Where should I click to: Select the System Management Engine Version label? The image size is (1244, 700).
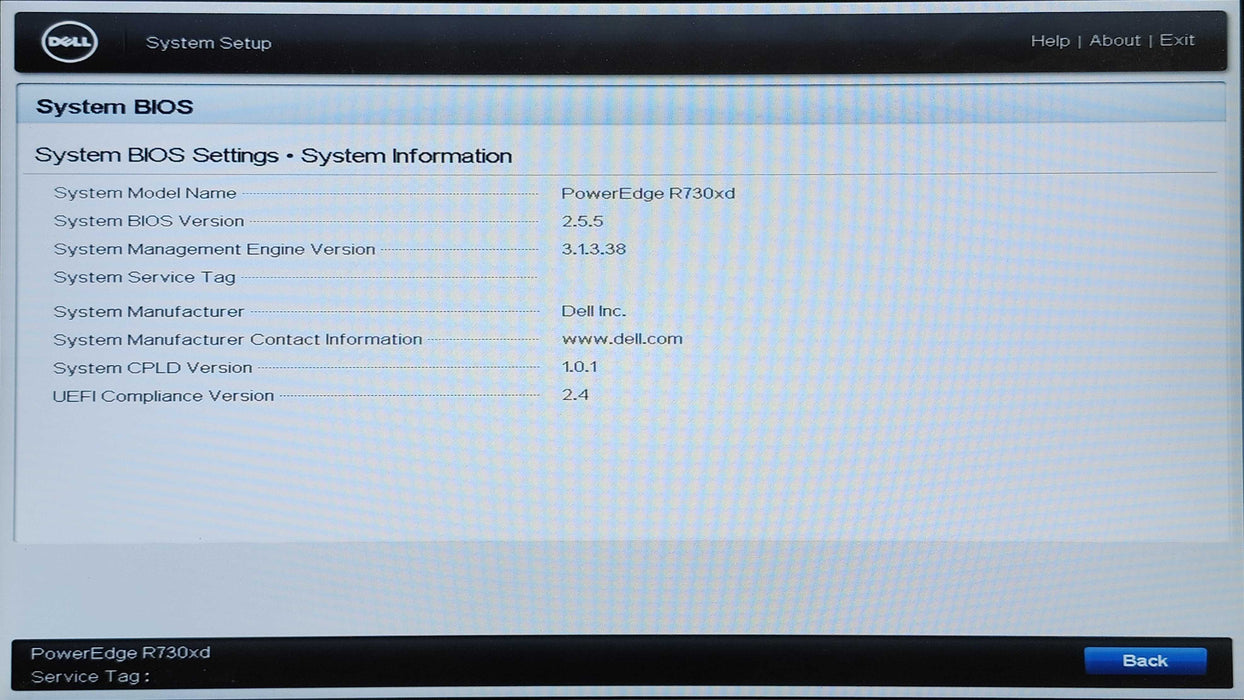pyautogui.click(x=214, y=249)
